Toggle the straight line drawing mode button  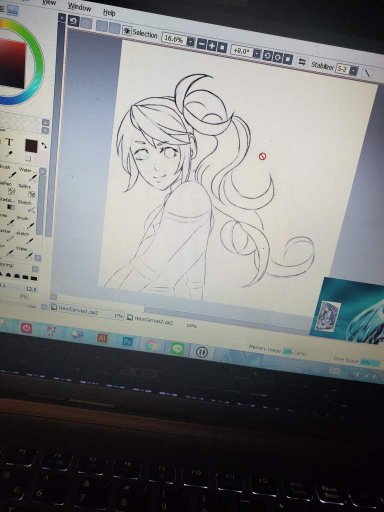pos(368,72)
